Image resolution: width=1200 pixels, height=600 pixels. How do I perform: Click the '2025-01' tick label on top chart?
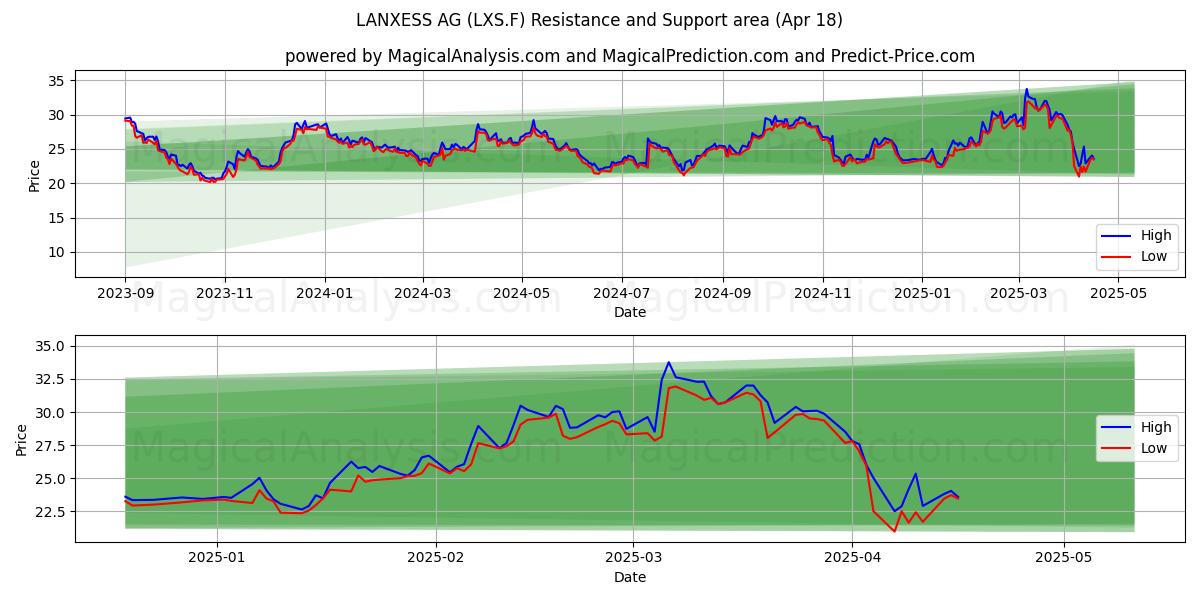921,294
